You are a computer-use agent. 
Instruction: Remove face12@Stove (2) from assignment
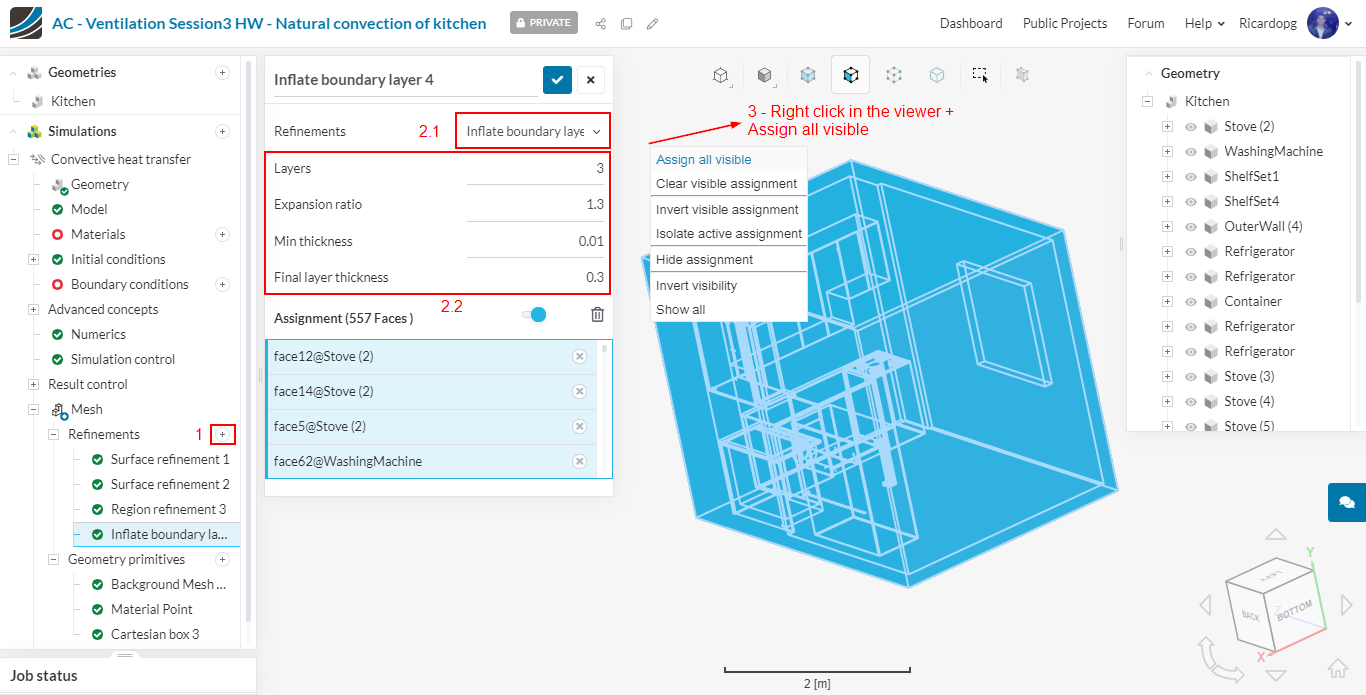click(579, 357)
